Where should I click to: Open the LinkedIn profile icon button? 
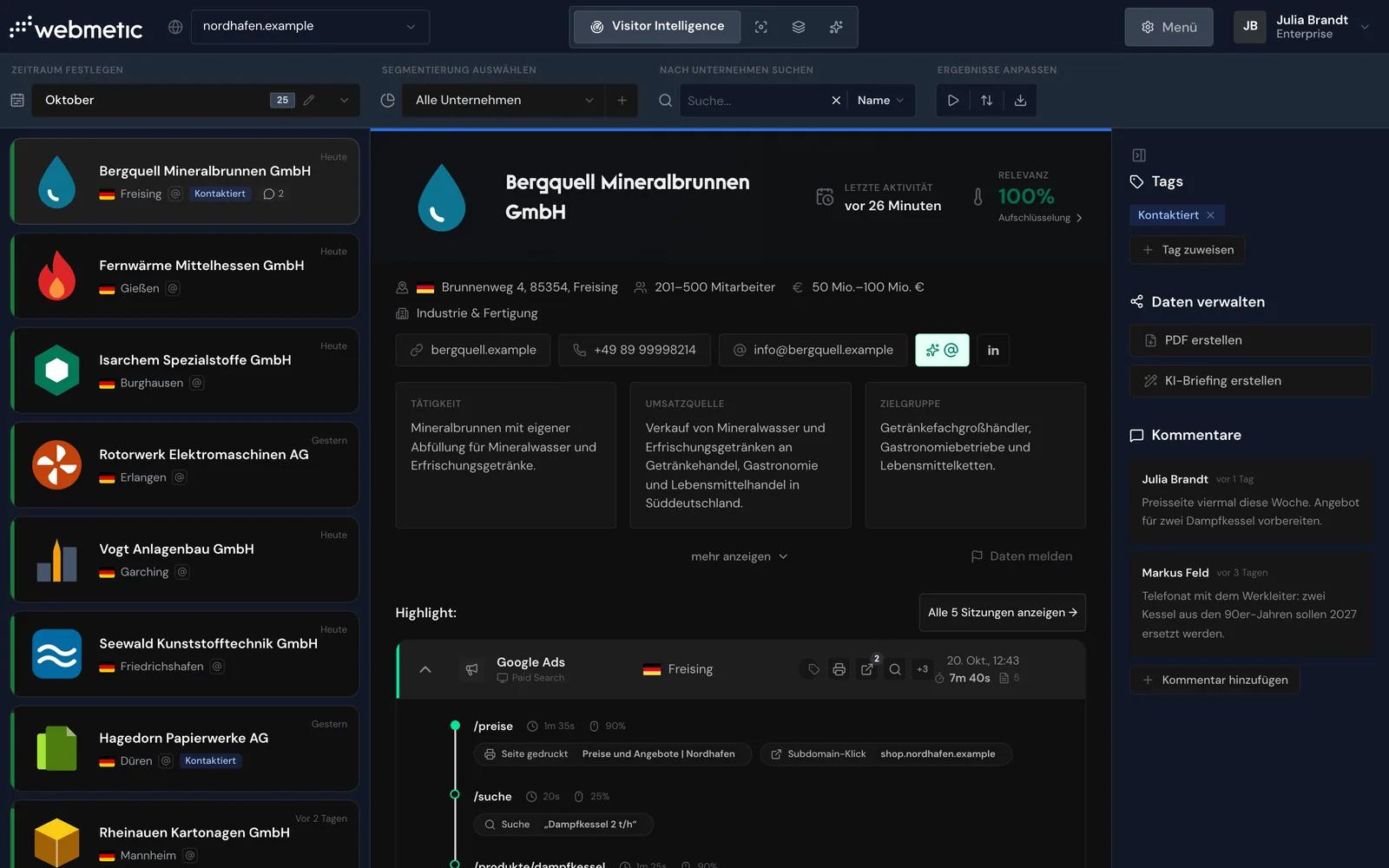(993, 351)
